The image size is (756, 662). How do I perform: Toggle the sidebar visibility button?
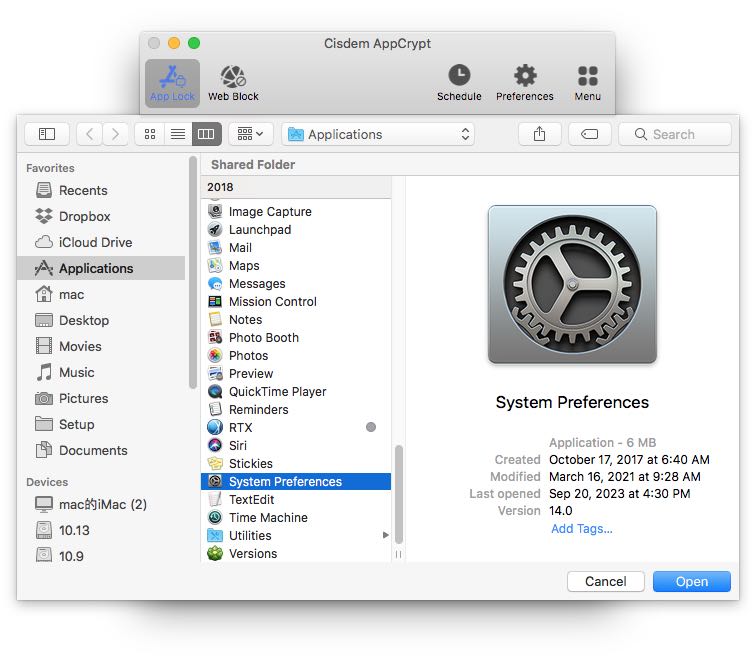pos(47,134)
